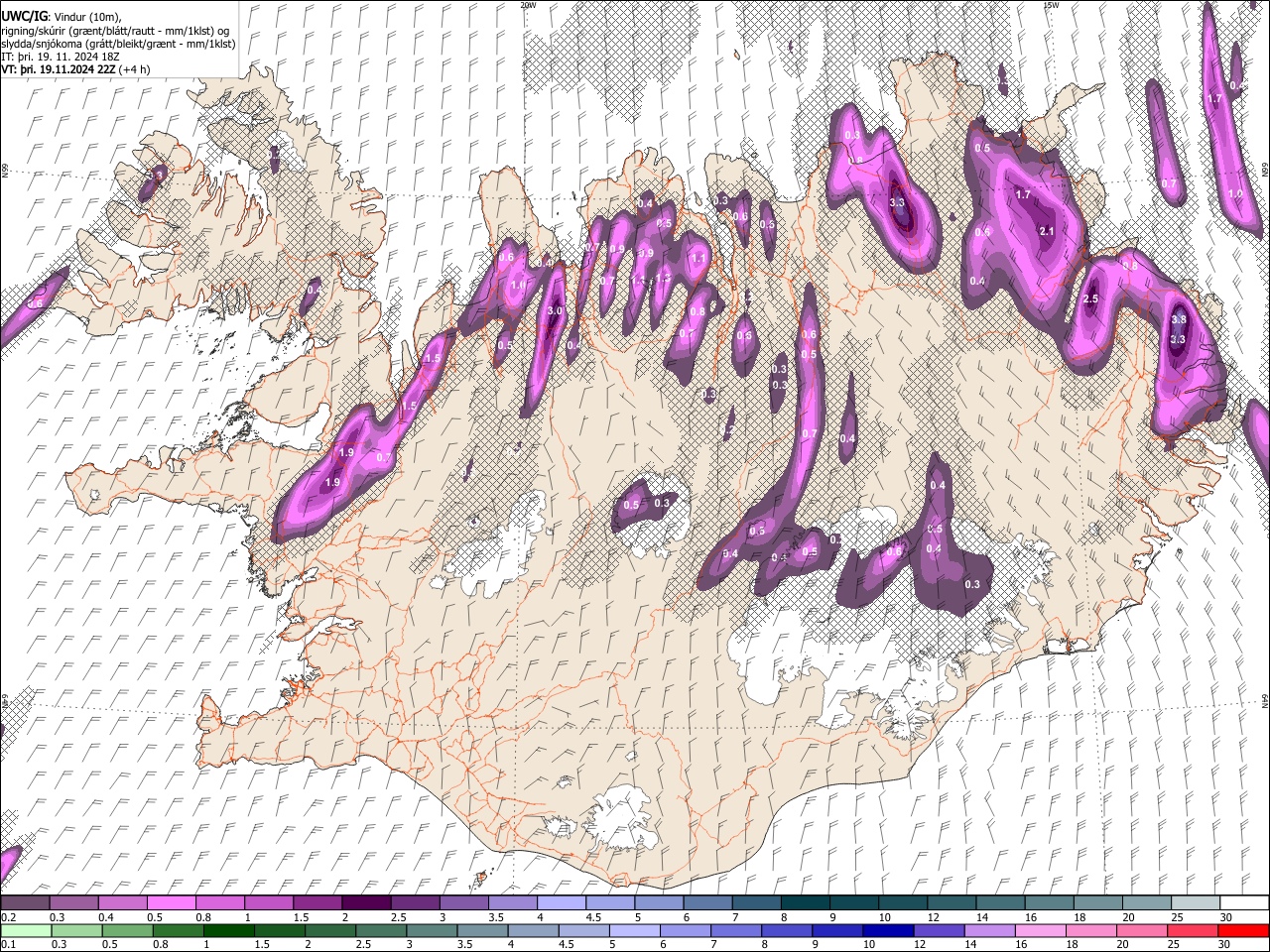Click valid time 'VT: þri. 19.11.2024 22Z (+4 h)'
The width and height of the screenshot is (1270, 952).
(76, 69)
